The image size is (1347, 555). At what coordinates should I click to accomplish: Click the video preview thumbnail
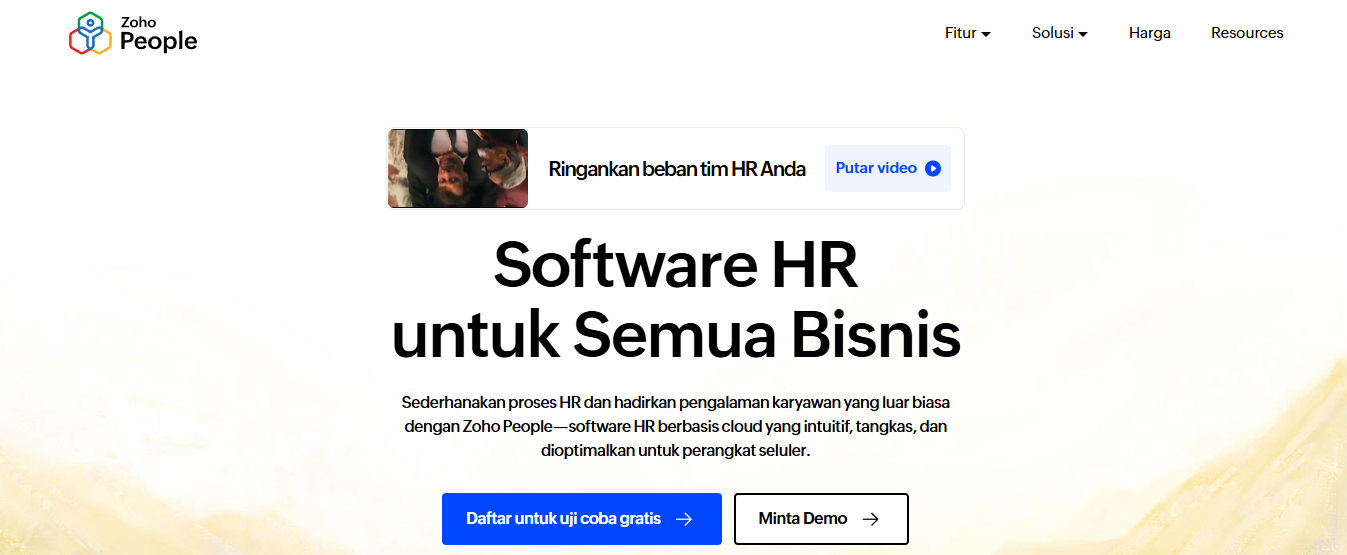click(x=458, y=168)
